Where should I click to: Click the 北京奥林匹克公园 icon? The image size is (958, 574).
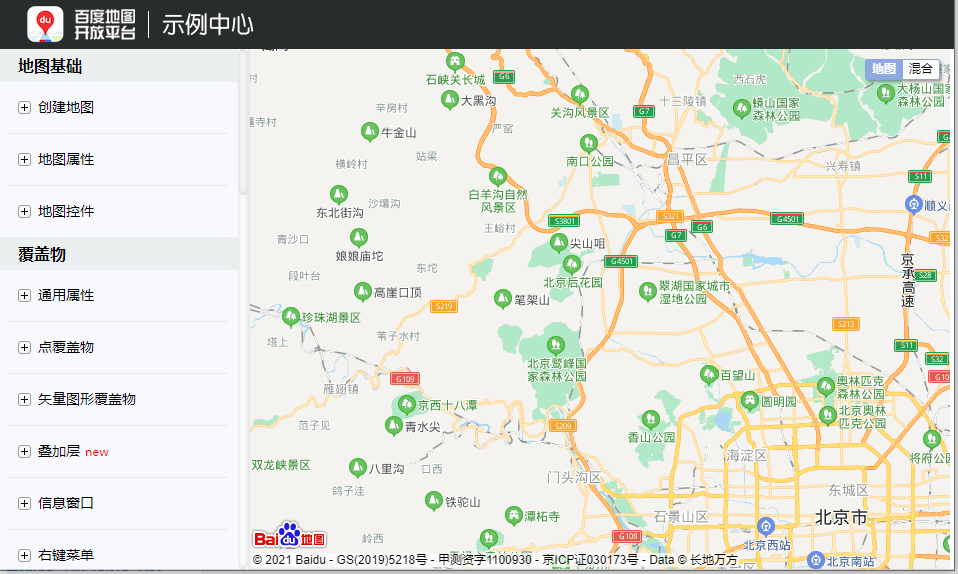click(x=828, y=416)
